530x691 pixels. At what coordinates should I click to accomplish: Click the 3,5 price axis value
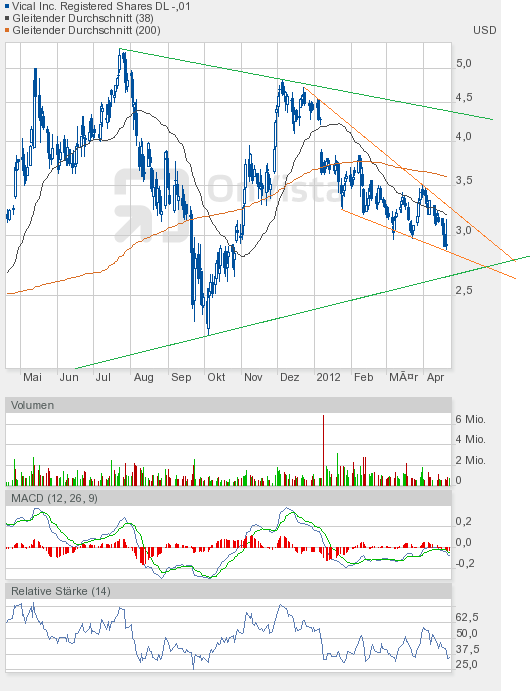(x=463, y=180)
